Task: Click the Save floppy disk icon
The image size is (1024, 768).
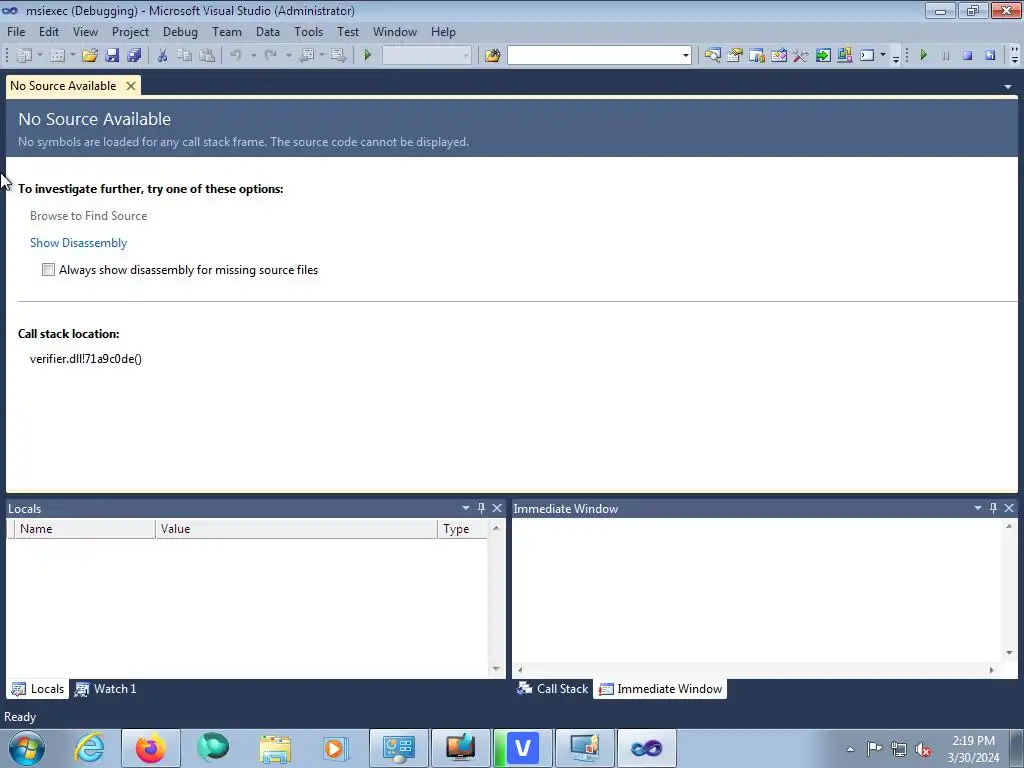Action: (x=112, y=56)
